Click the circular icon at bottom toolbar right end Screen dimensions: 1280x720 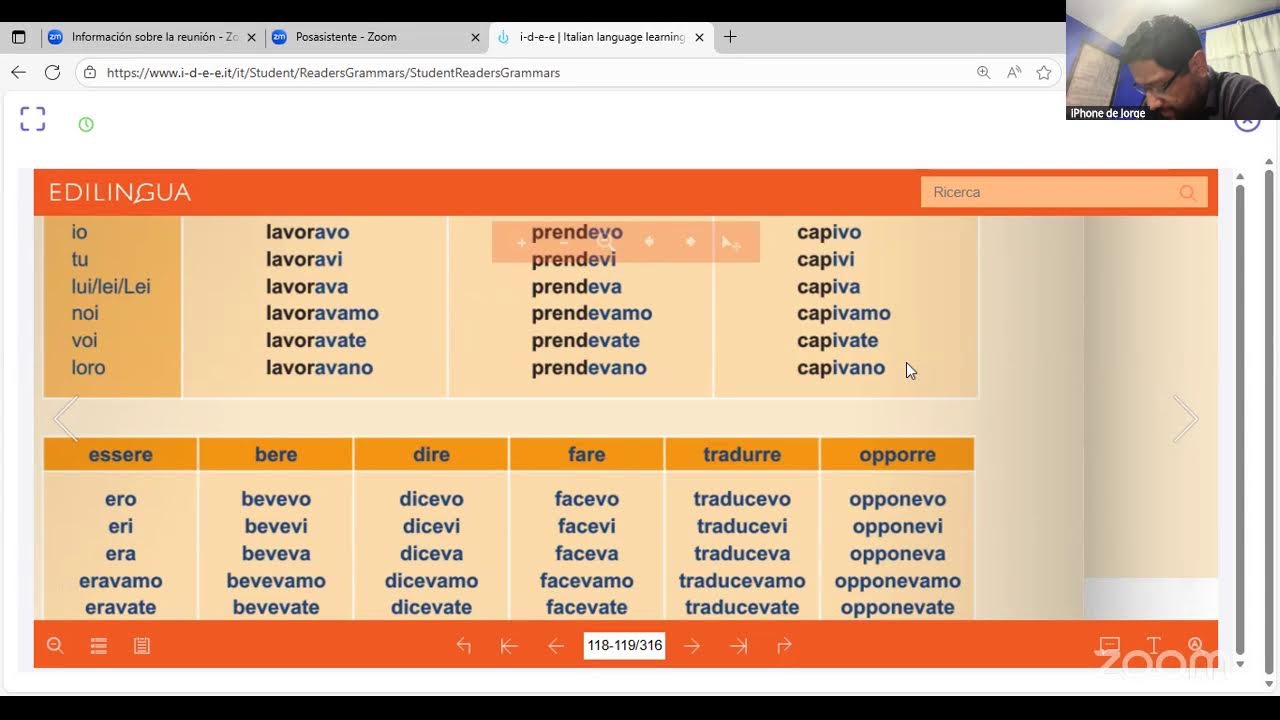1195,646
